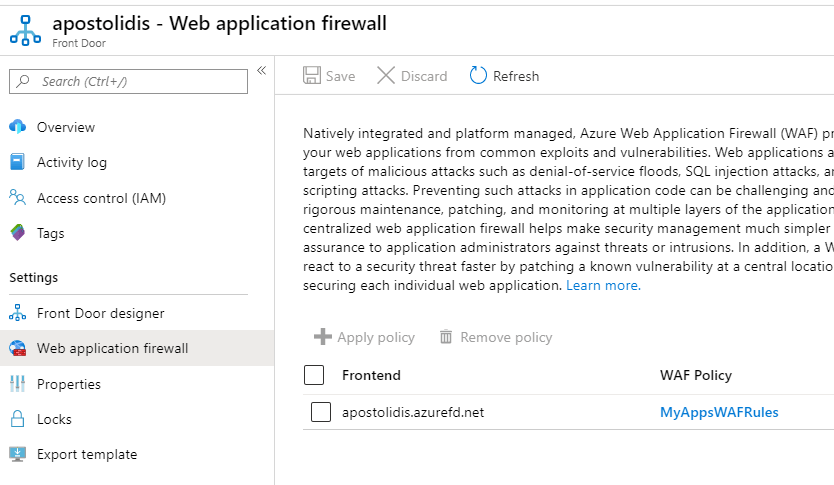Open Locks settings page
834x485 pixels.
pos(54,419)
